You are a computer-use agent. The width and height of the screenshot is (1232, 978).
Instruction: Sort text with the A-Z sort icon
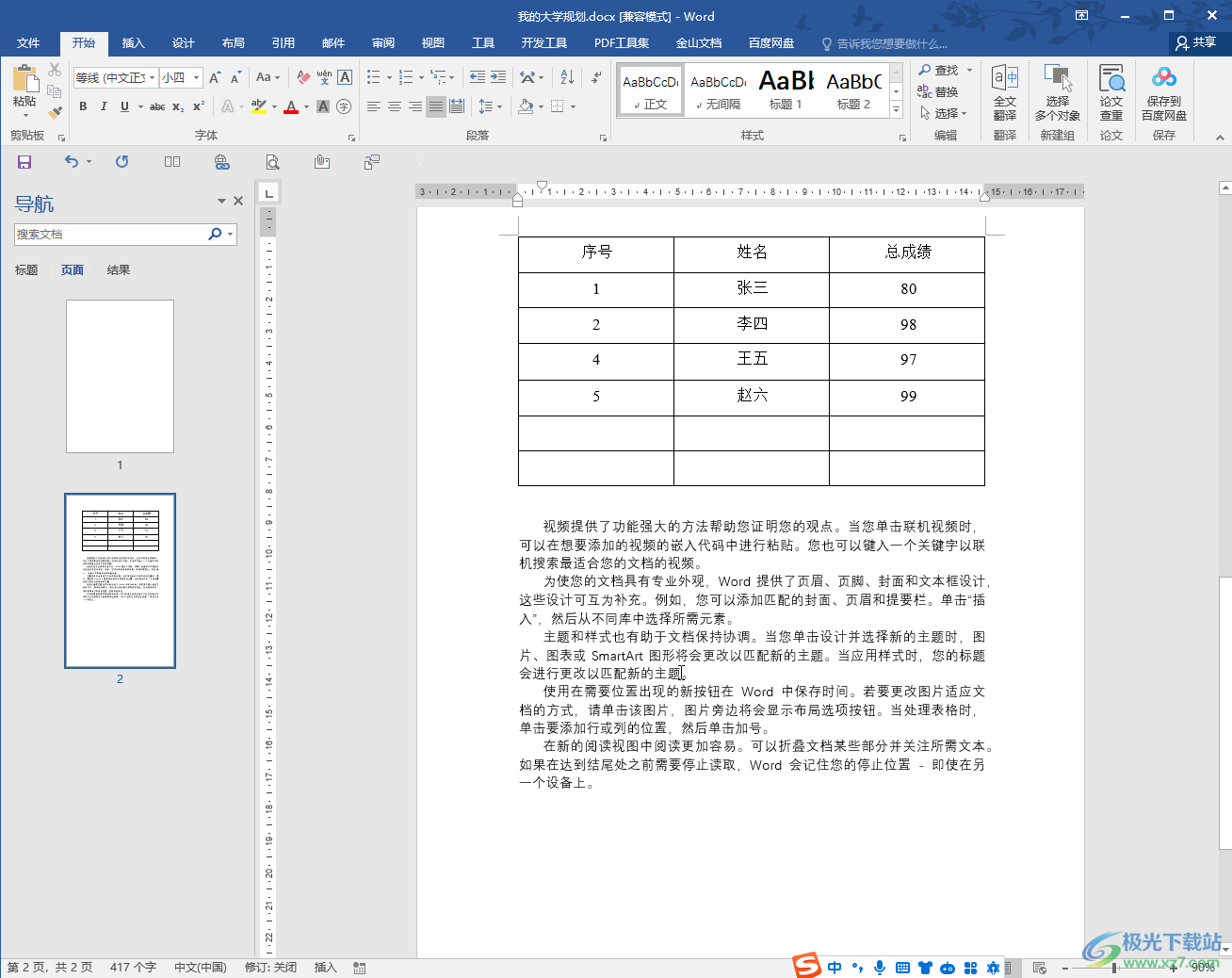(567, 77)
